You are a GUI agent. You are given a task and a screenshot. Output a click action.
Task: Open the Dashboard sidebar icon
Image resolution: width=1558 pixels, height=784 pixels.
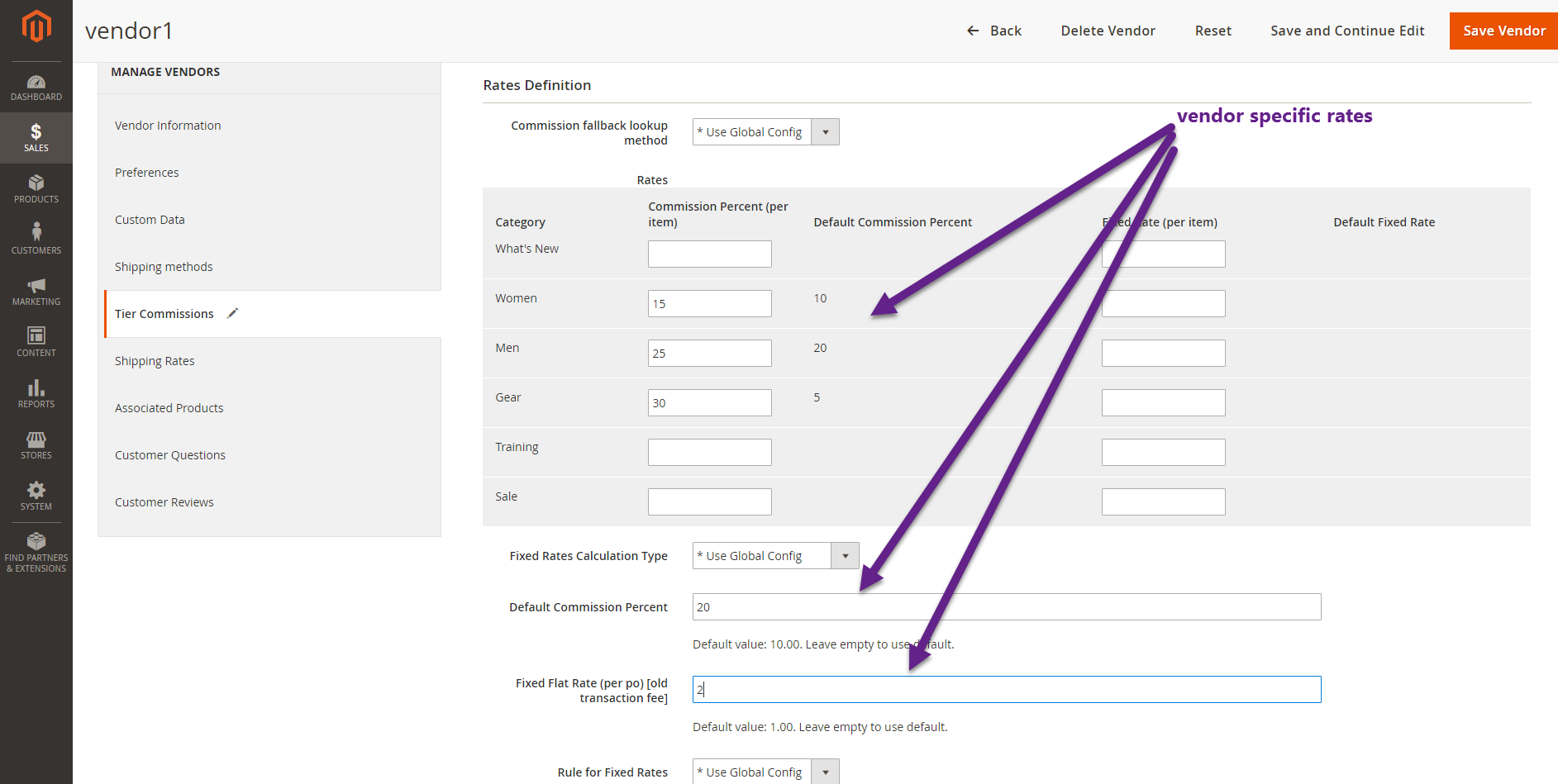tap(36, 88)
